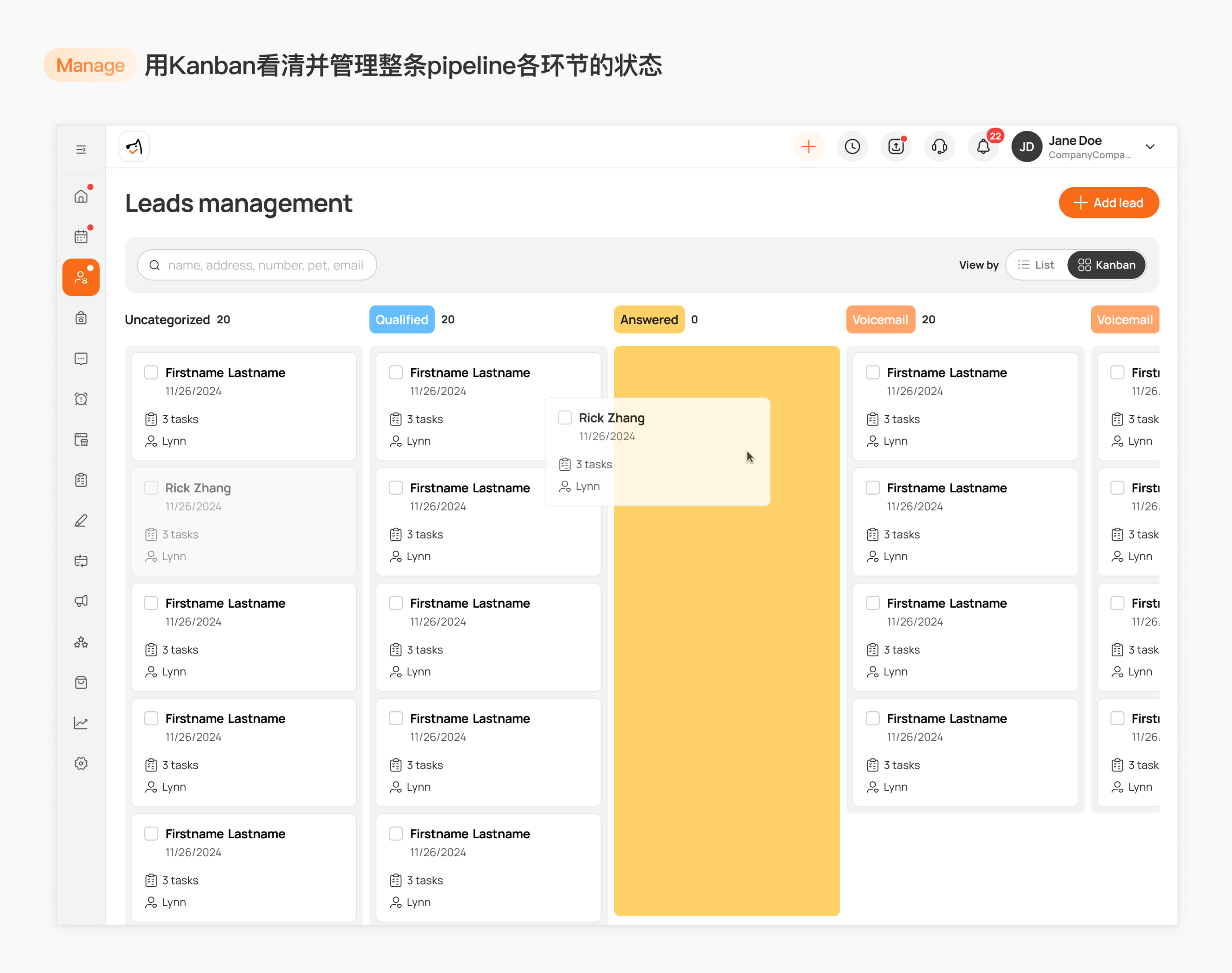Screen dimensions: 1232x973
Task: Switch to List view
Action: (1036, 265)
